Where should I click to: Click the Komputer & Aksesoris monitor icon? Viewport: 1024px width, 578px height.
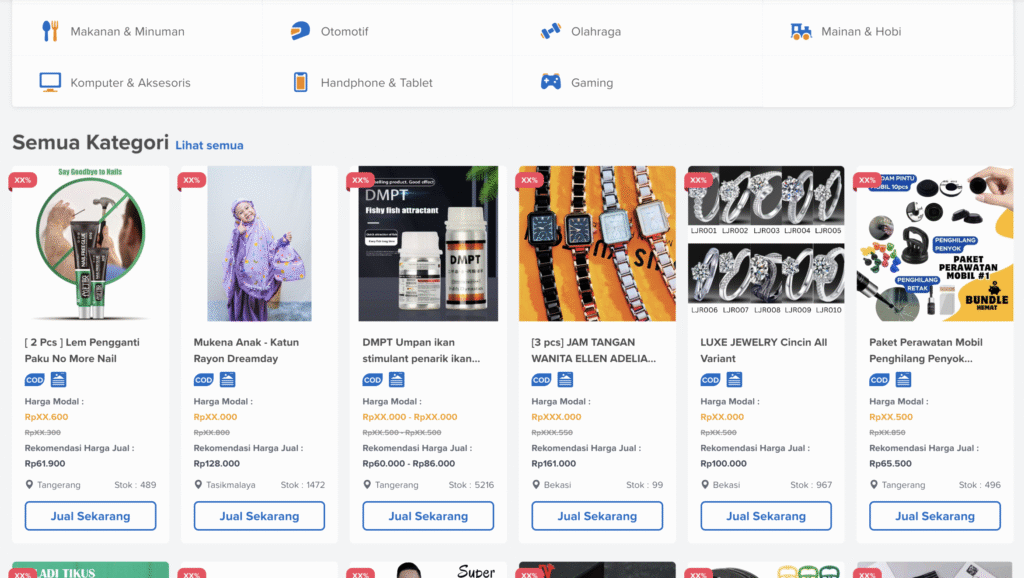pos(50,82)
